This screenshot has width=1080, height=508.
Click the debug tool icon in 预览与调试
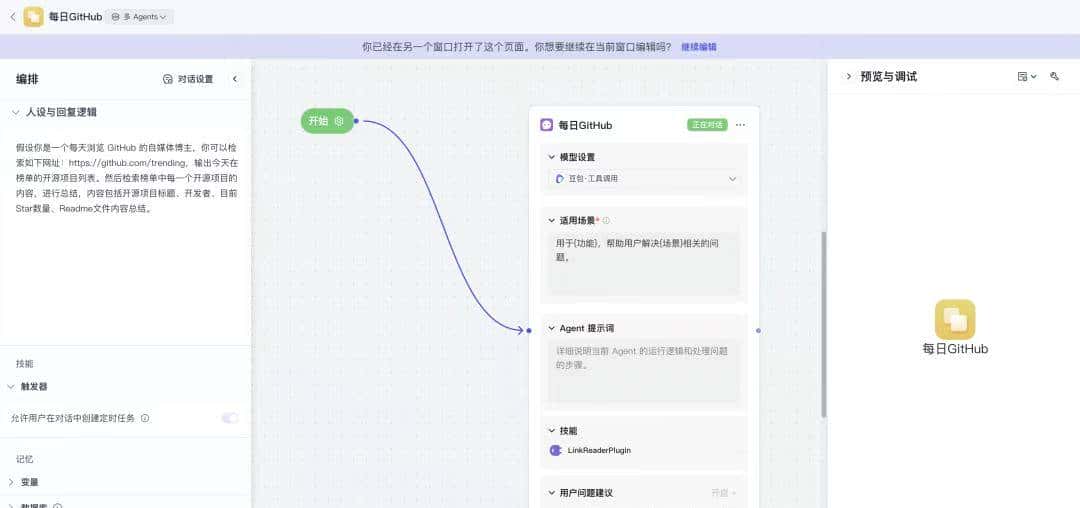1055,76
